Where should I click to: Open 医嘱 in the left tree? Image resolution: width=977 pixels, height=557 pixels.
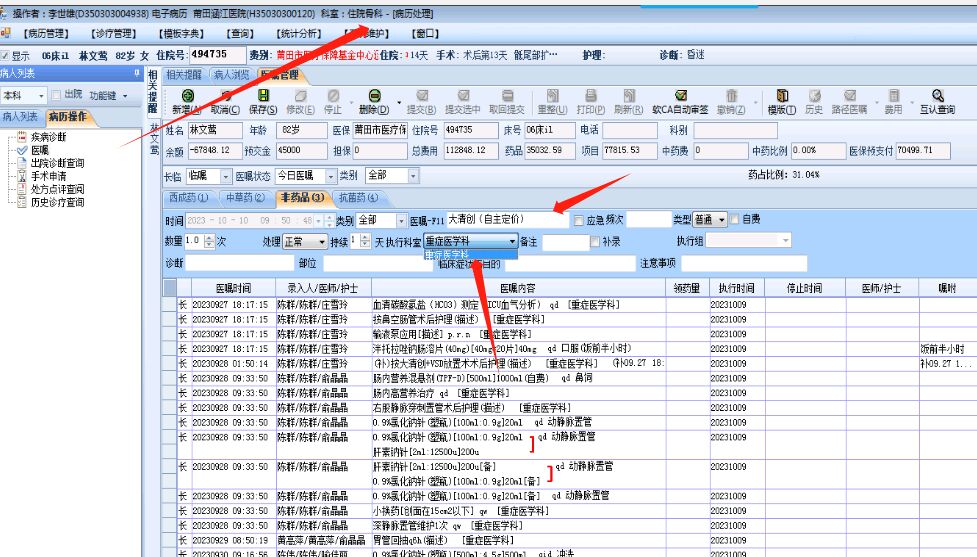click(40, 150)
